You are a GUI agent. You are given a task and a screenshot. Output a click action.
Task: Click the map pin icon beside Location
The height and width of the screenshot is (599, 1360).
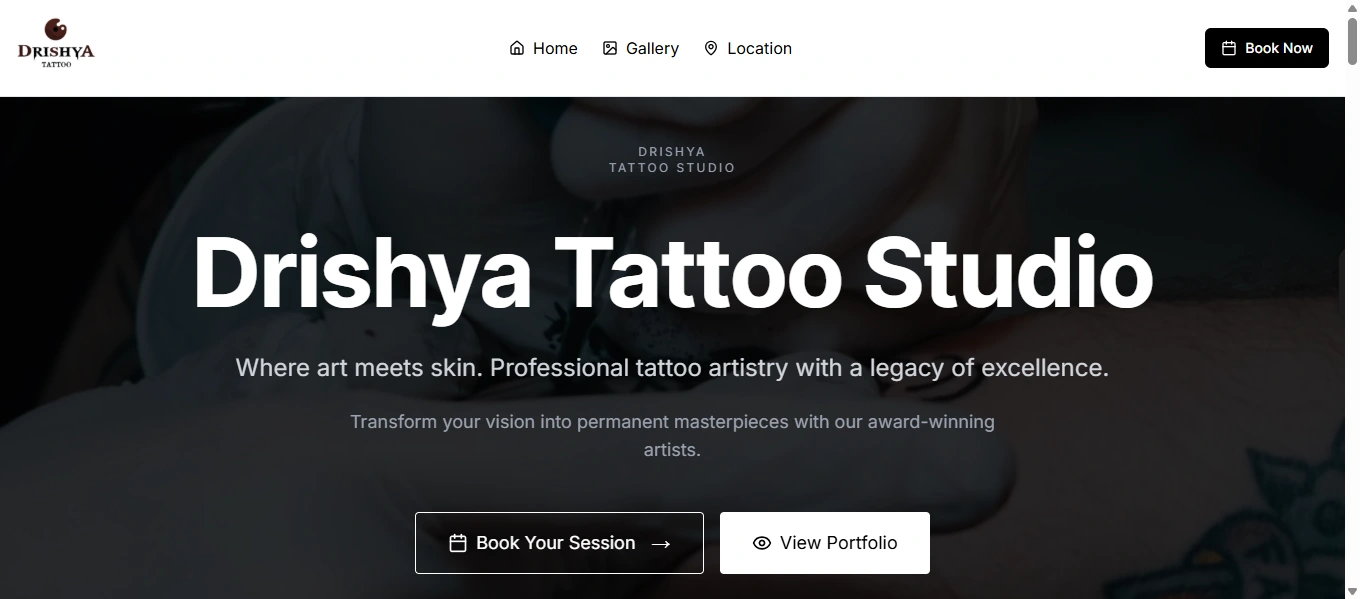tap(711, 48)
